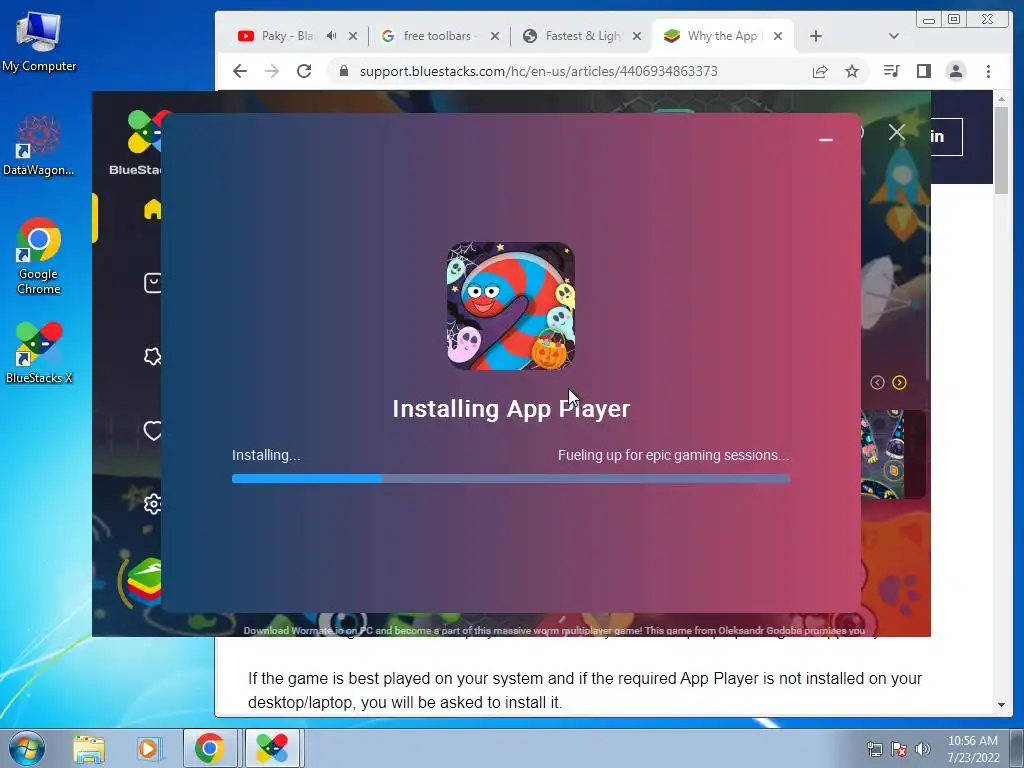The image size is (1024, 768).
Task: Close the Paky YouTube tab
Action: click(x=353, y=36)
